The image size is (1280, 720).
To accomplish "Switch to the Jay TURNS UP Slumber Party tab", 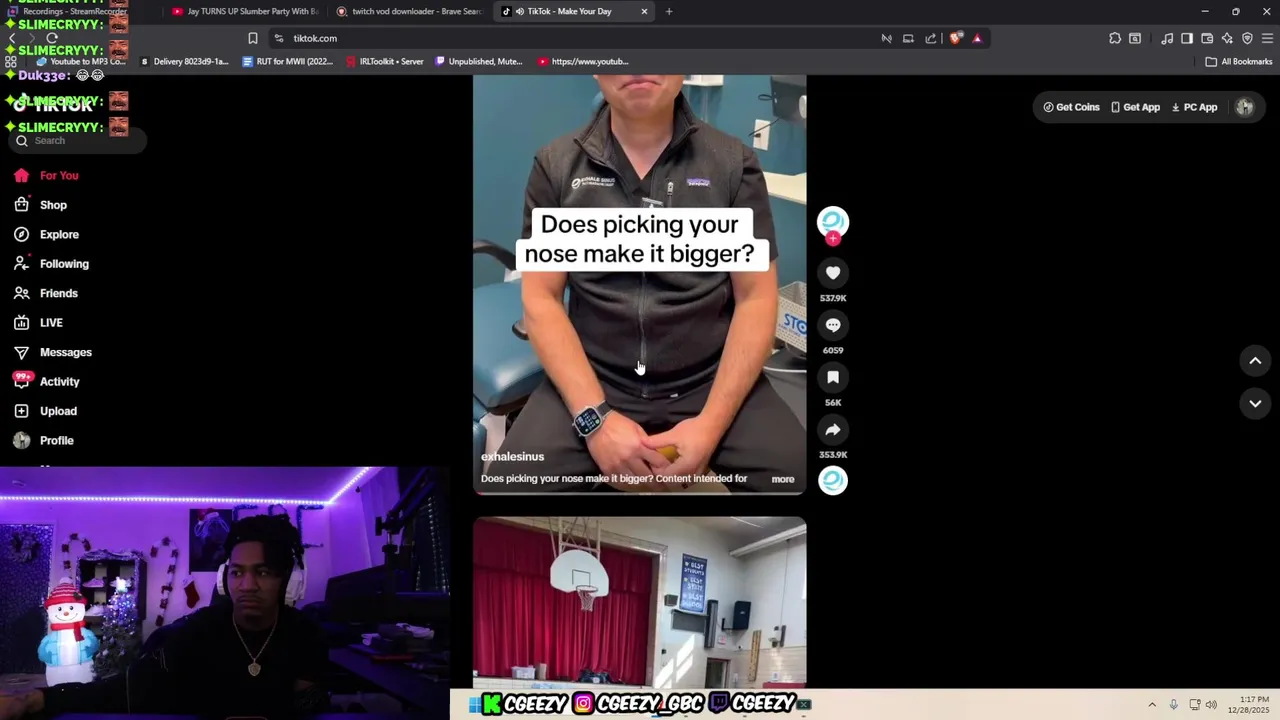I will (x=244, y=11).
